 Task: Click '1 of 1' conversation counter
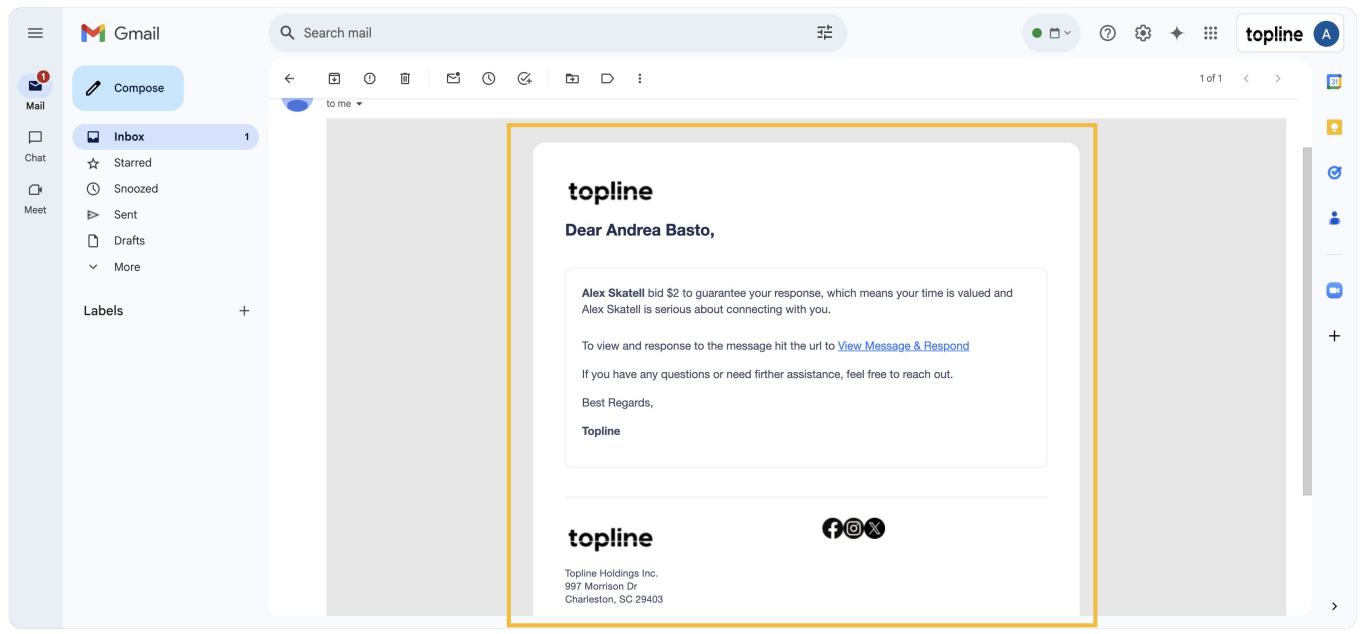coord(1211,78)
